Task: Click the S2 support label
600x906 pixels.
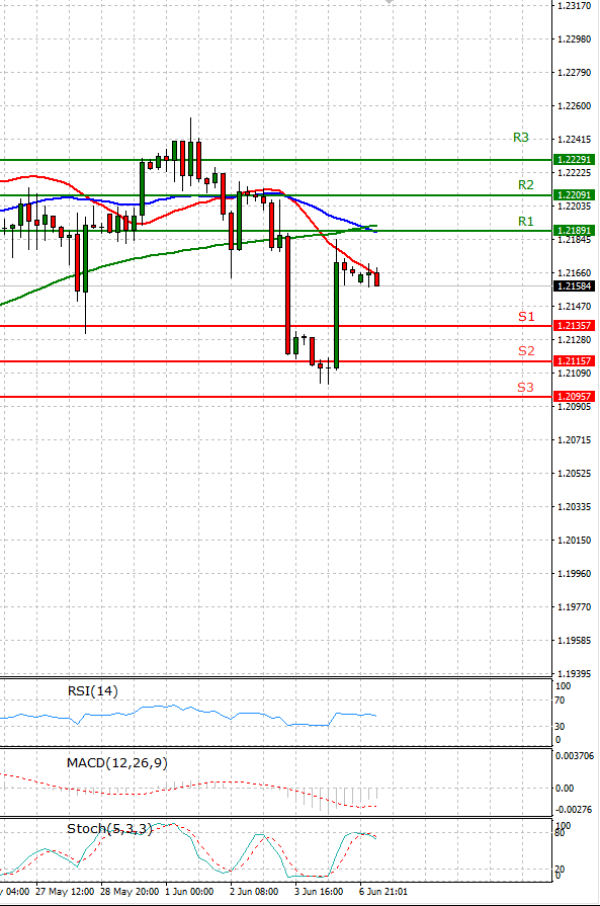Action: (x=526, y=351)
